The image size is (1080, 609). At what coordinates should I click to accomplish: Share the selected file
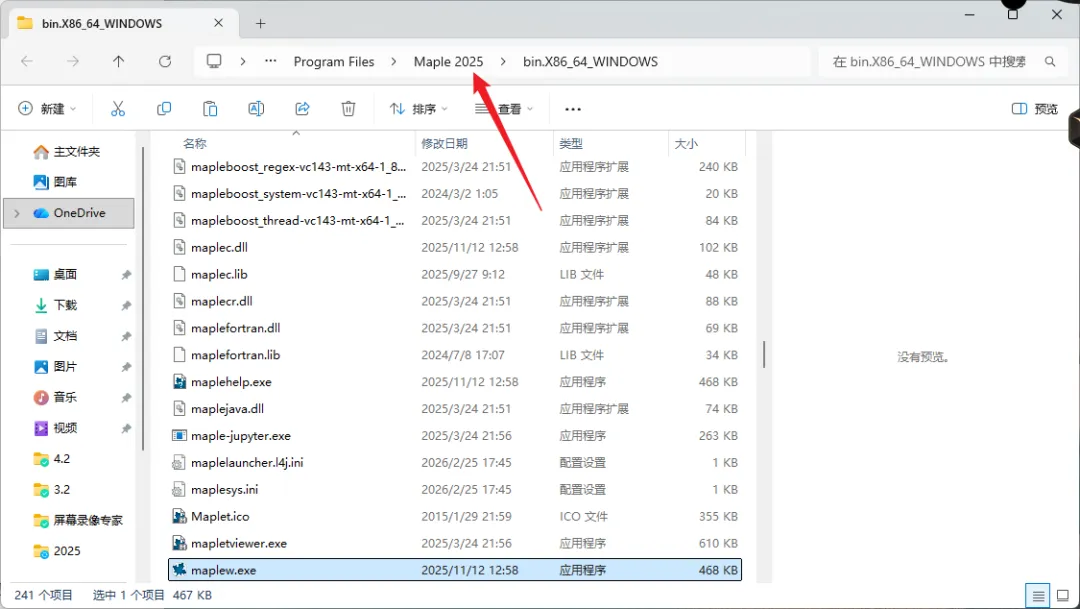point(302,109)
